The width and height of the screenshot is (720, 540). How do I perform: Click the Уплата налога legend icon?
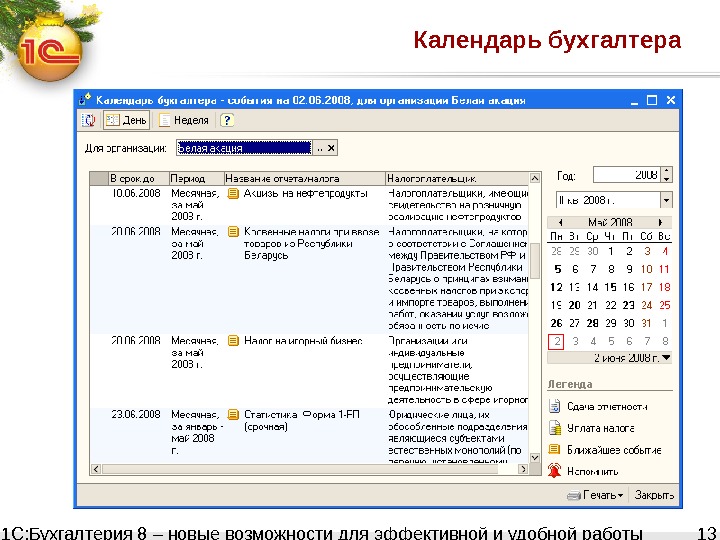[x=555, y=428]
